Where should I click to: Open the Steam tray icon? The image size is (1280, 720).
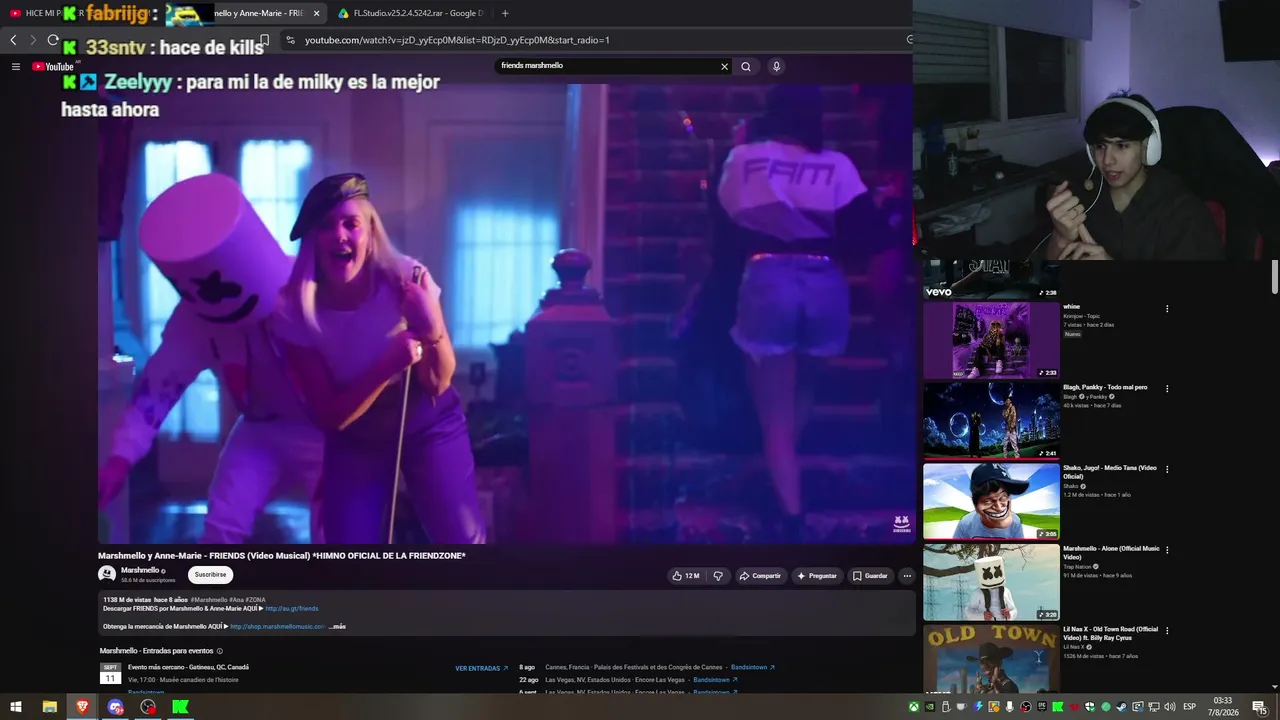click(1121, 707)
